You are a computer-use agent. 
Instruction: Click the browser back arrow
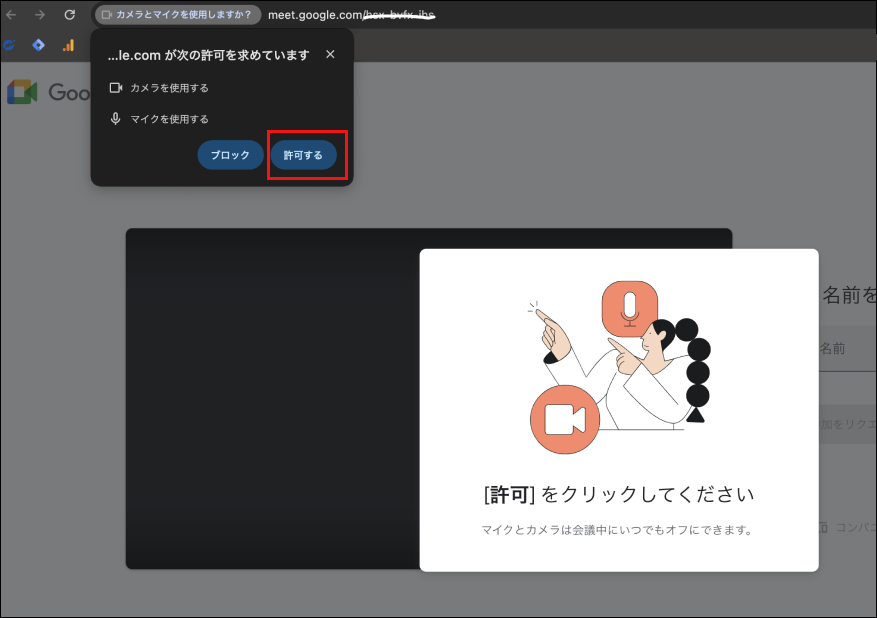click(x=11, y=15)
